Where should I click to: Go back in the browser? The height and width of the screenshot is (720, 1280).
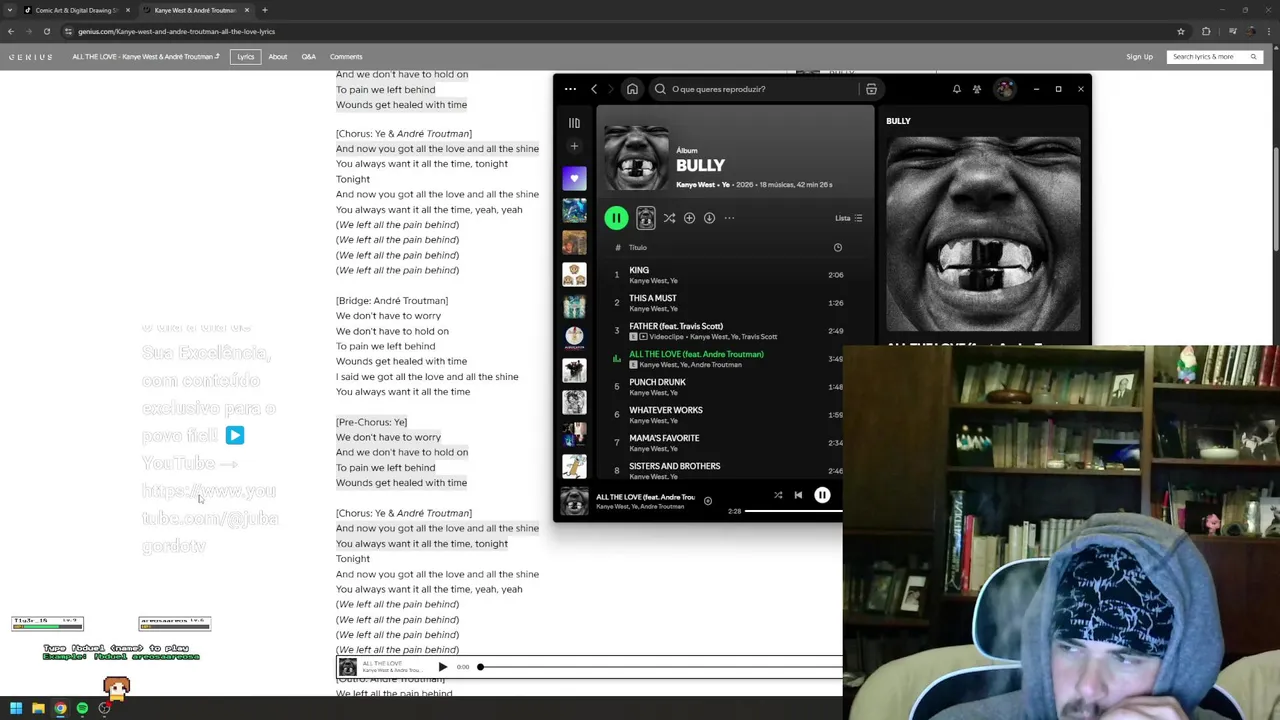(11, 31)
